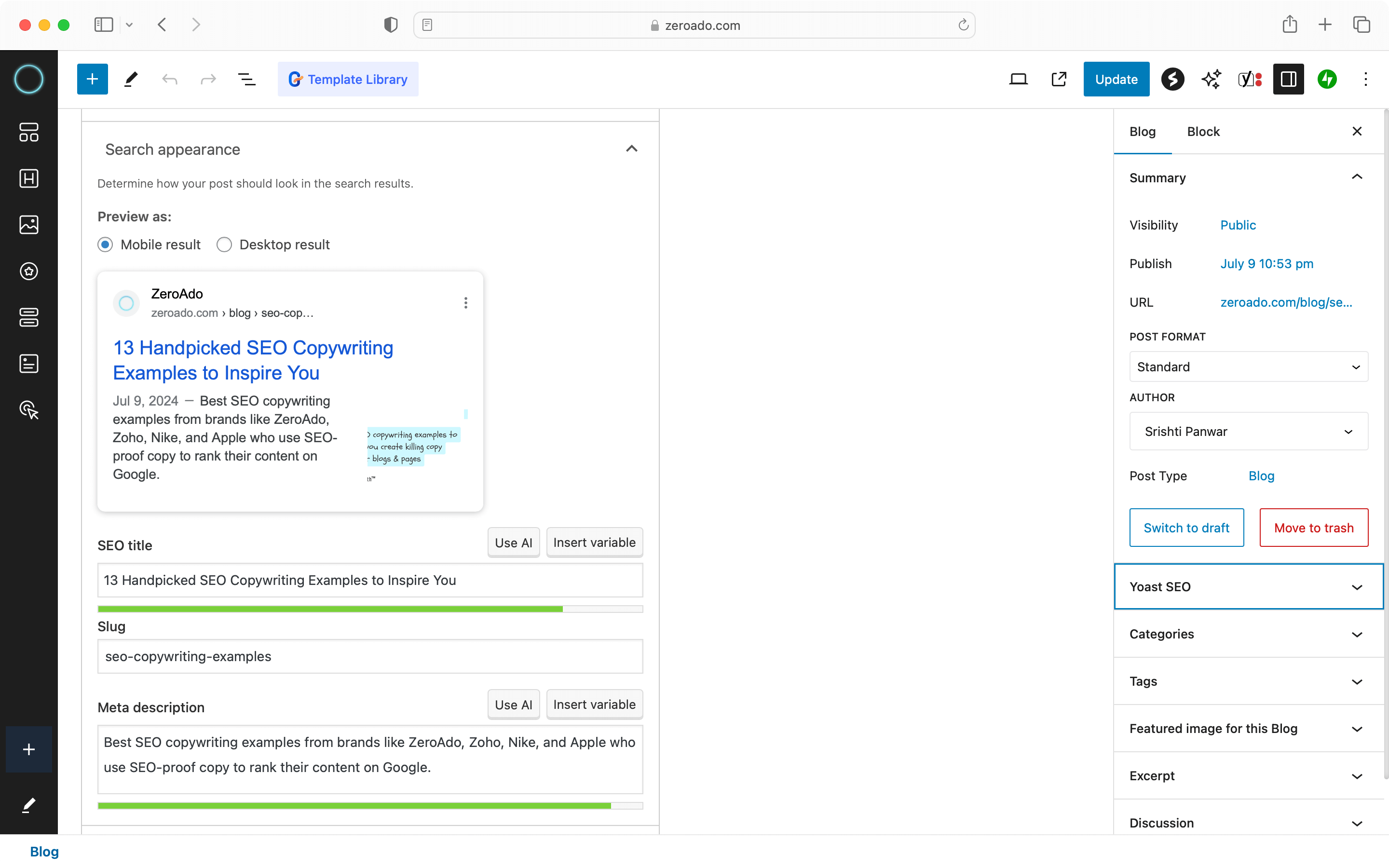Click the list view/document overview icon
Screen dimensions: 1389x868
pos(247,79)
